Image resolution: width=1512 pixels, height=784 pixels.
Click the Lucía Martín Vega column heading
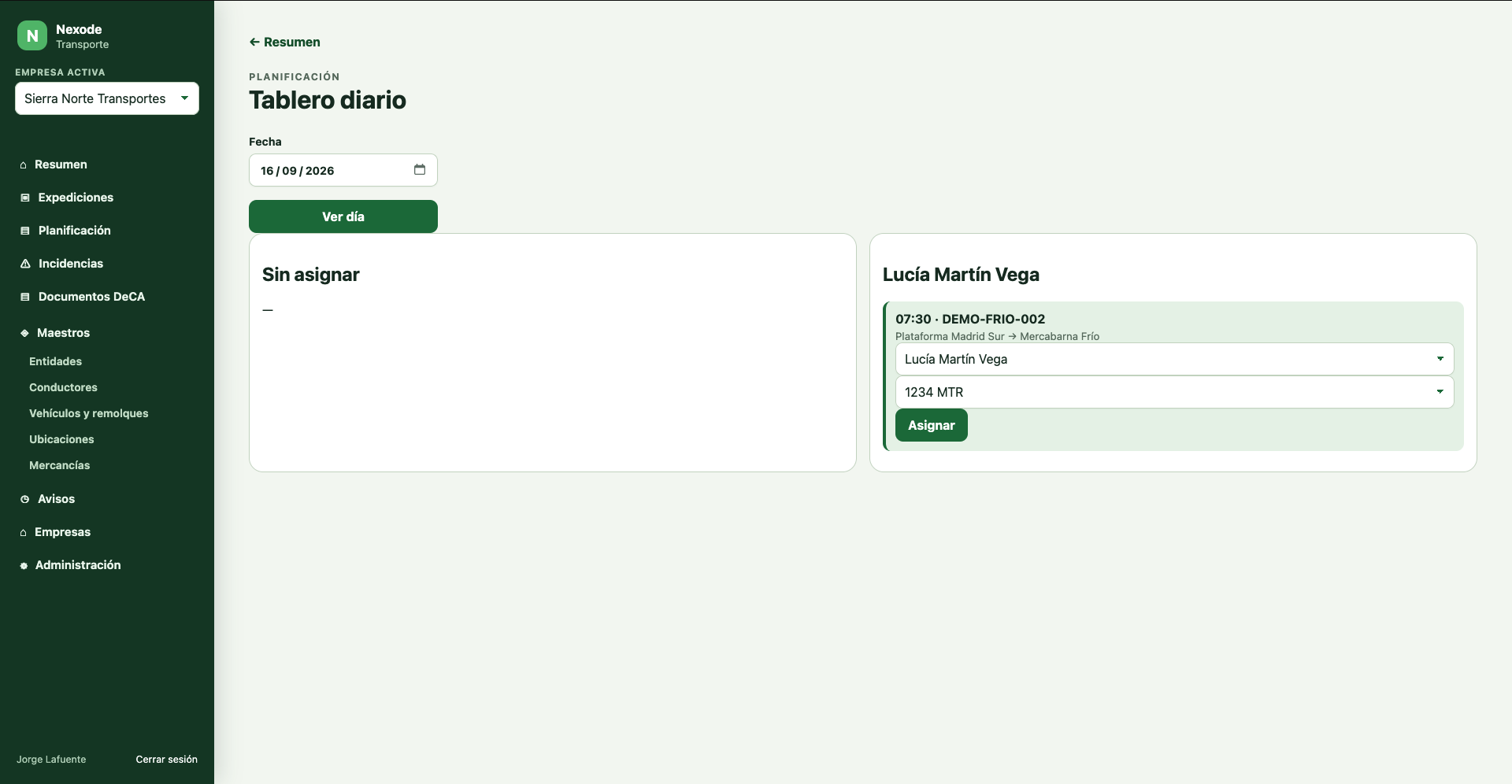coord(961,275)
